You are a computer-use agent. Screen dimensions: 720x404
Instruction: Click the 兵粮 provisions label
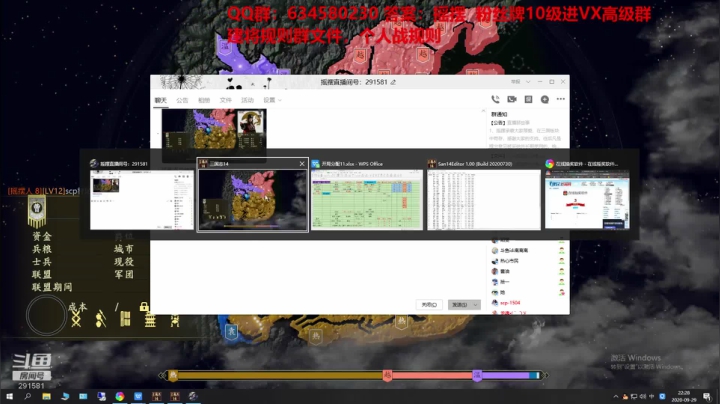click(42, 249)
